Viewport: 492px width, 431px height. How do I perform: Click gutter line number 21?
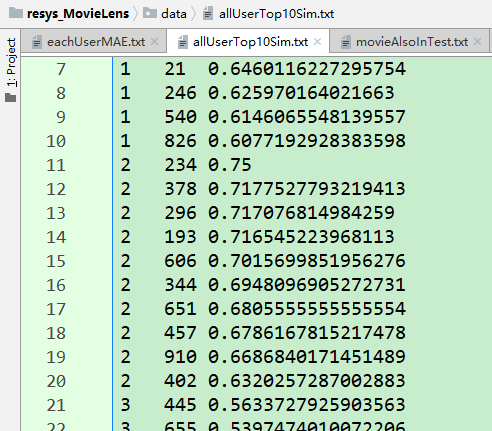click(x=56, y=405)
